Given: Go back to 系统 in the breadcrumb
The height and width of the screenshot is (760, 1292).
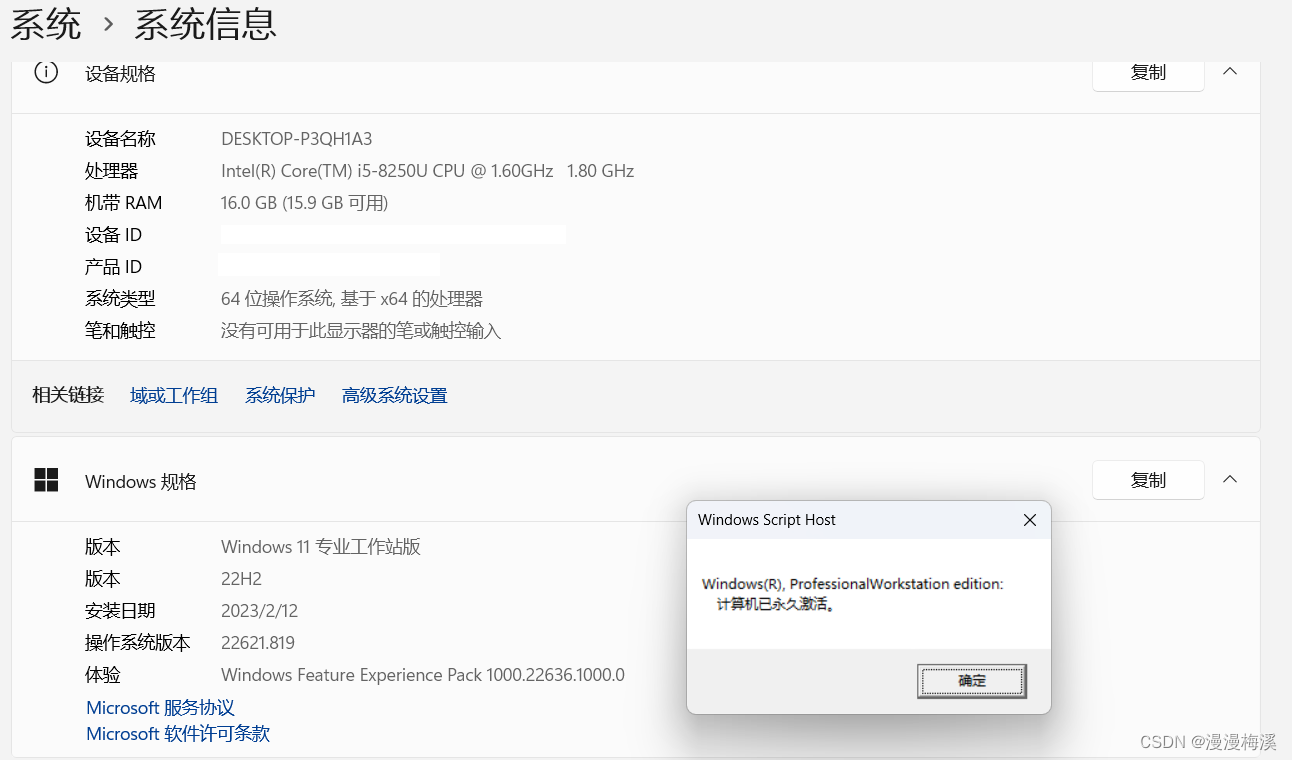Looking at the screenshot, I should (46, 24).
